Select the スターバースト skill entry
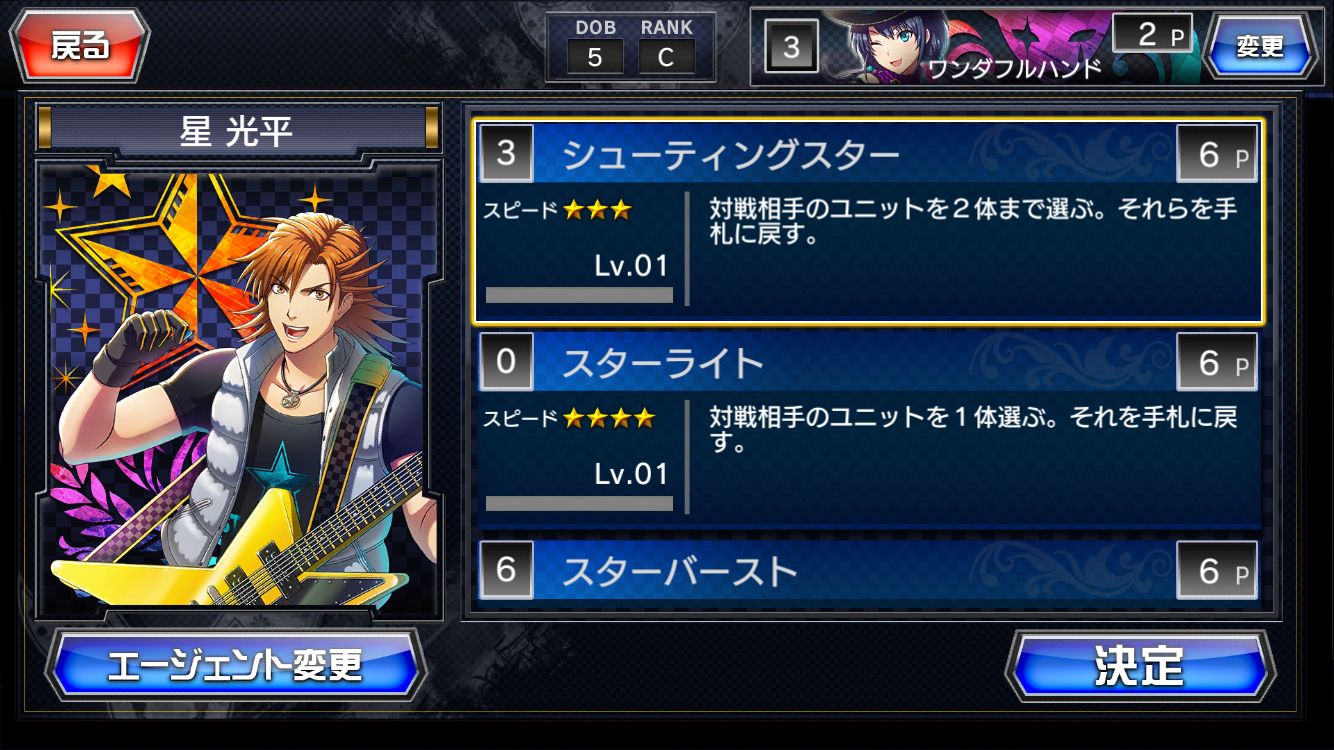 (x=868, y=570)
